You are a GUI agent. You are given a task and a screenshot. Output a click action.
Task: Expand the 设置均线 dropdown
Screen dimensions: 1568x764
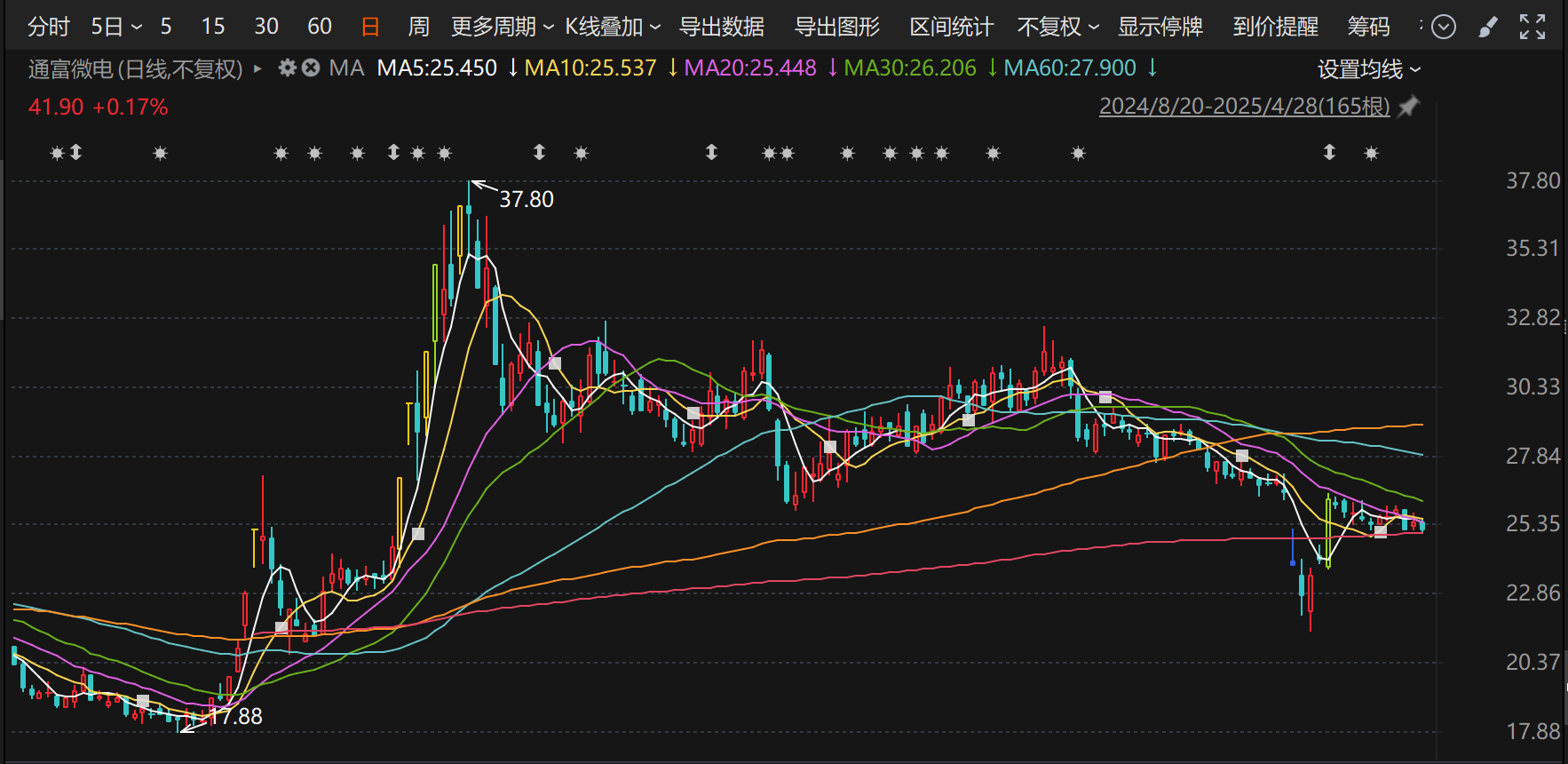click(x=1368, y=69)
